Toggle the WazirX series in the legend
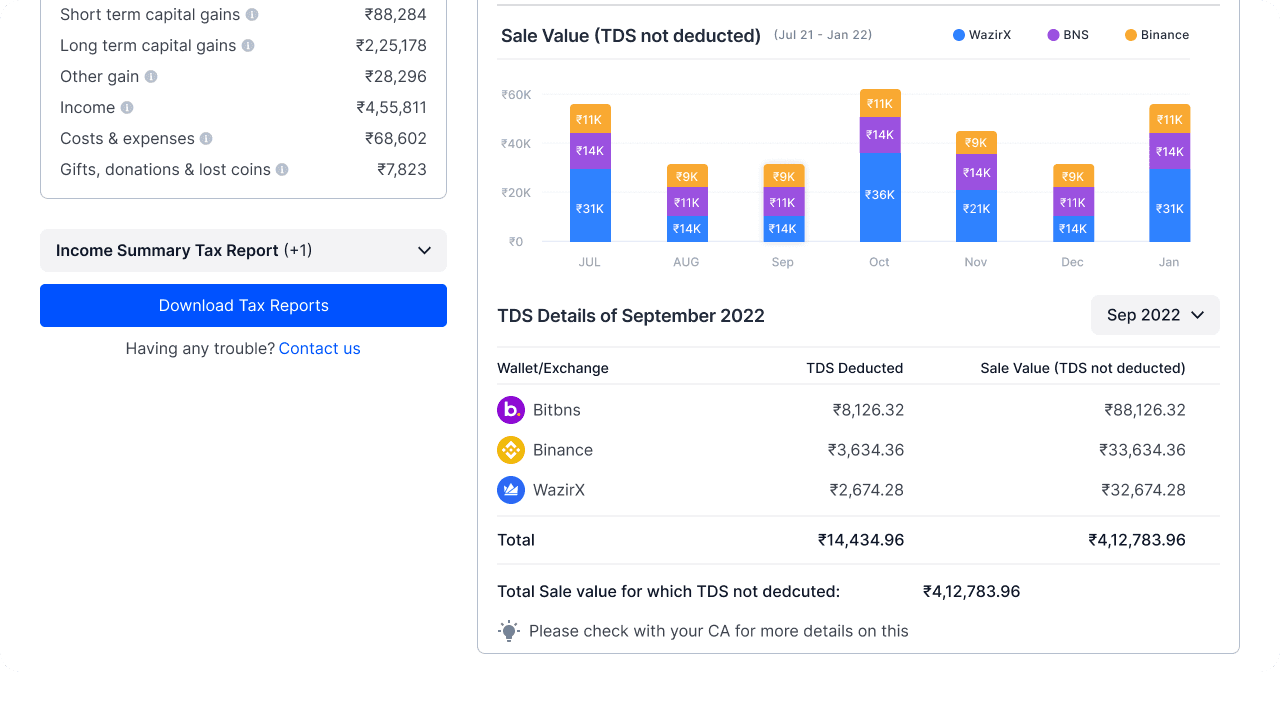This screenshot has width=1280, height=720. pyautogui.click(x=982, y=34)
